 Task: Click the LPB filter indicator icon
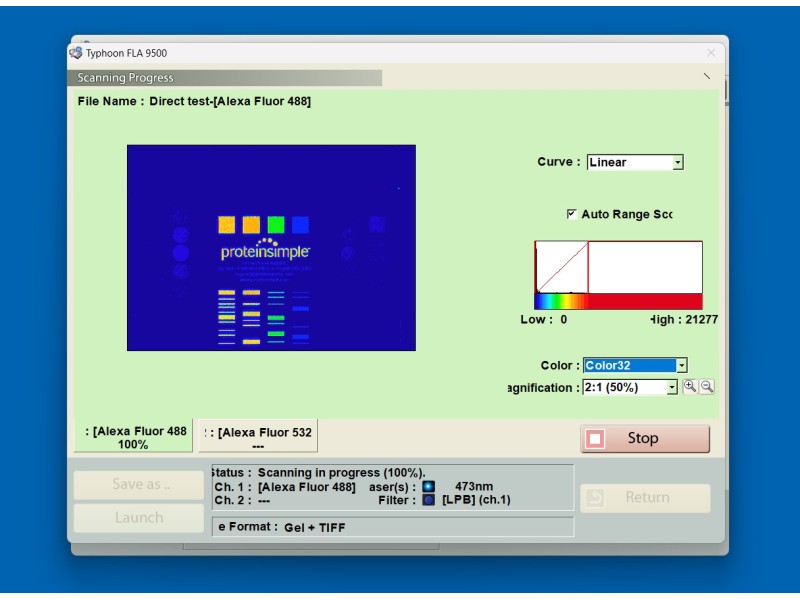pyautogui.click(x=429, y=500)
